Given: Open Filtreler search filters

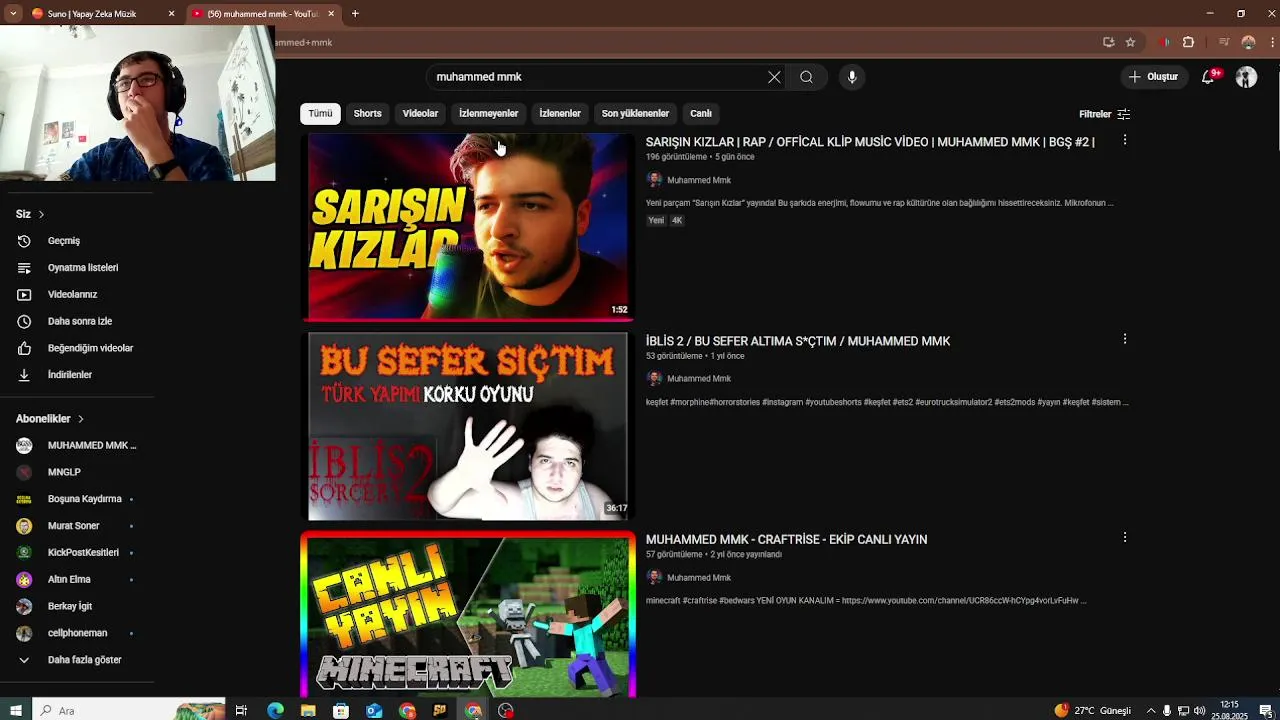Looking at the screenshot, I should pyautogui.click(x=1105, y=114).
